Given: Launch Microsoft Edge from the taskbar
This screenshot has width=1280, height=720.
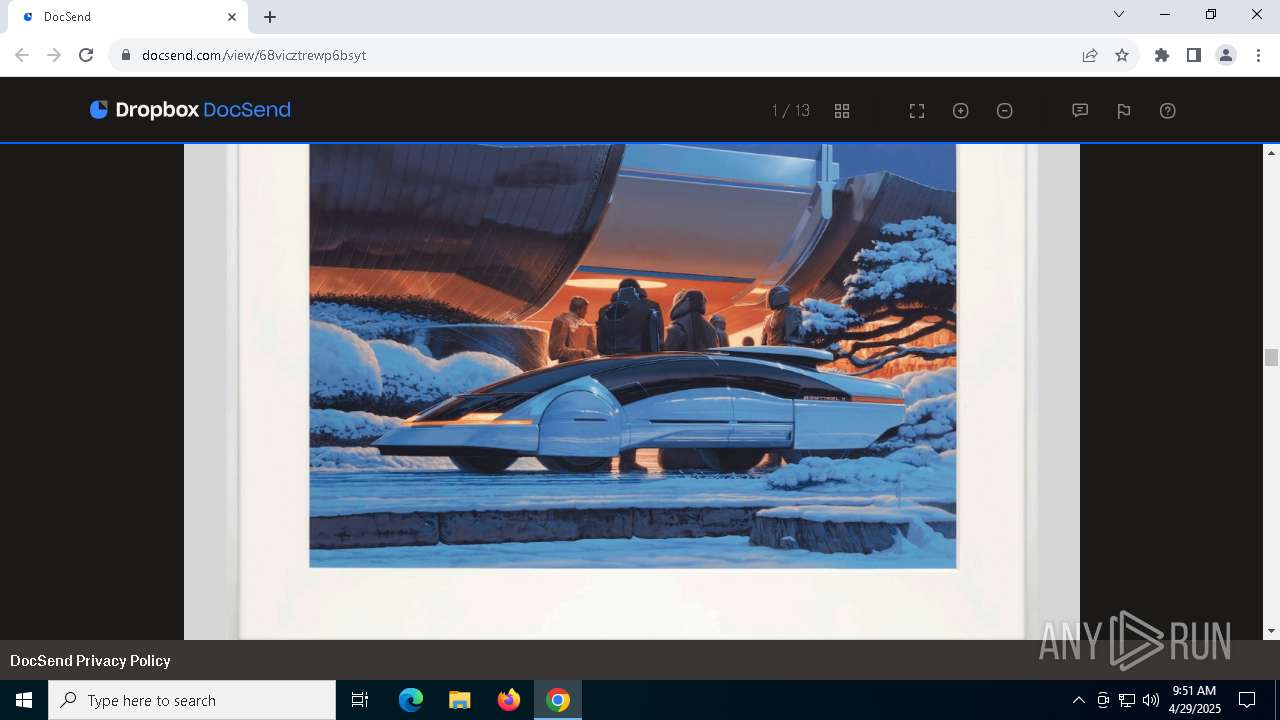Looking at the screenshot, I should (411, 700).
